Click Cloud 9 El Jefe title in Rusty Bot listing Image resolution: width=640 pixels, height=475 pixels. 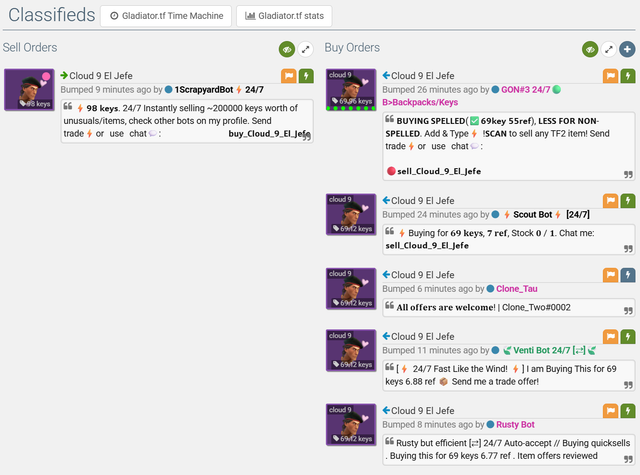(422, 411)
